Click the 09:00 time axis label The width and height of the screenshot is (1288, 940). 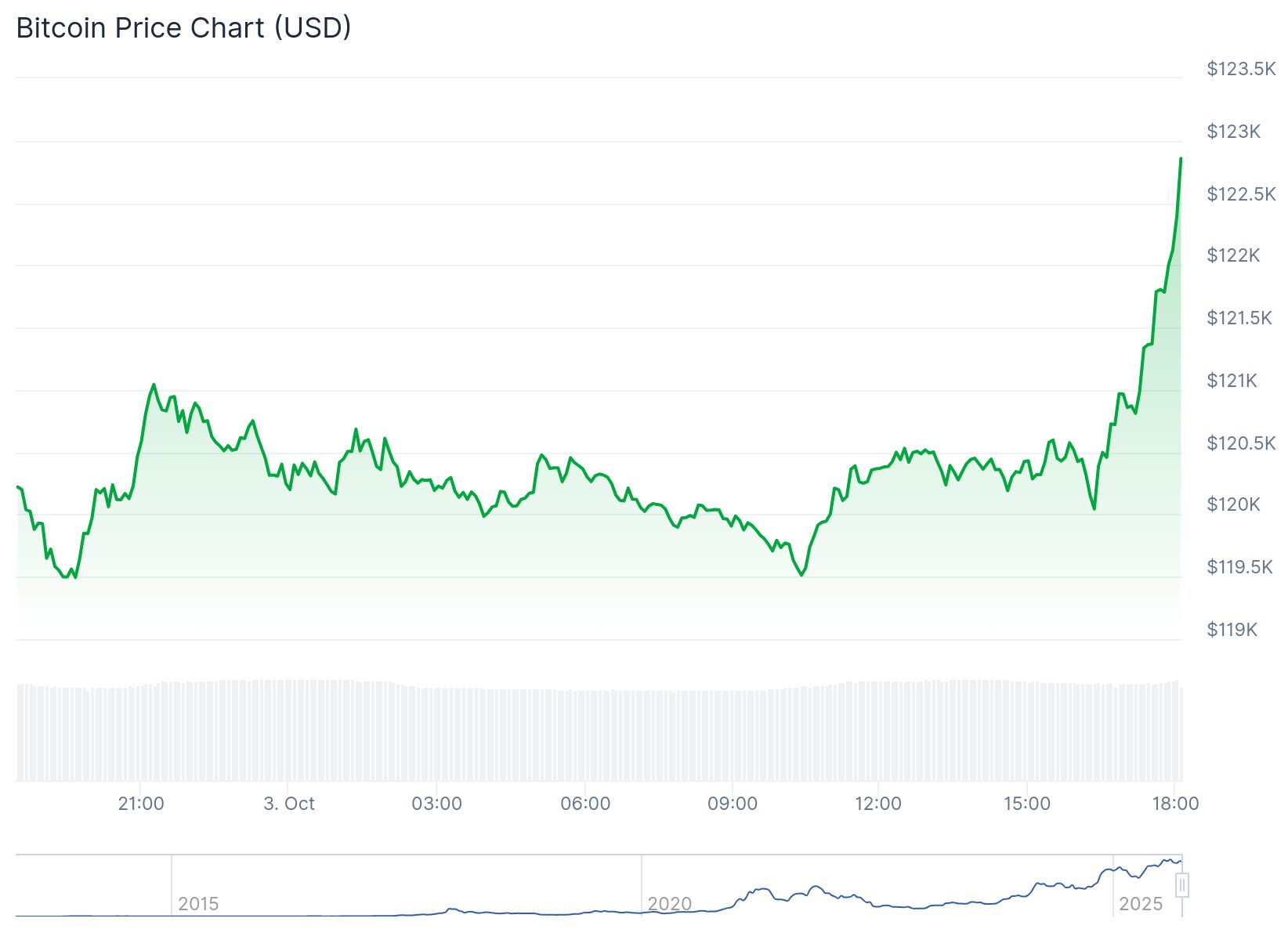click(x=733, y=804)
